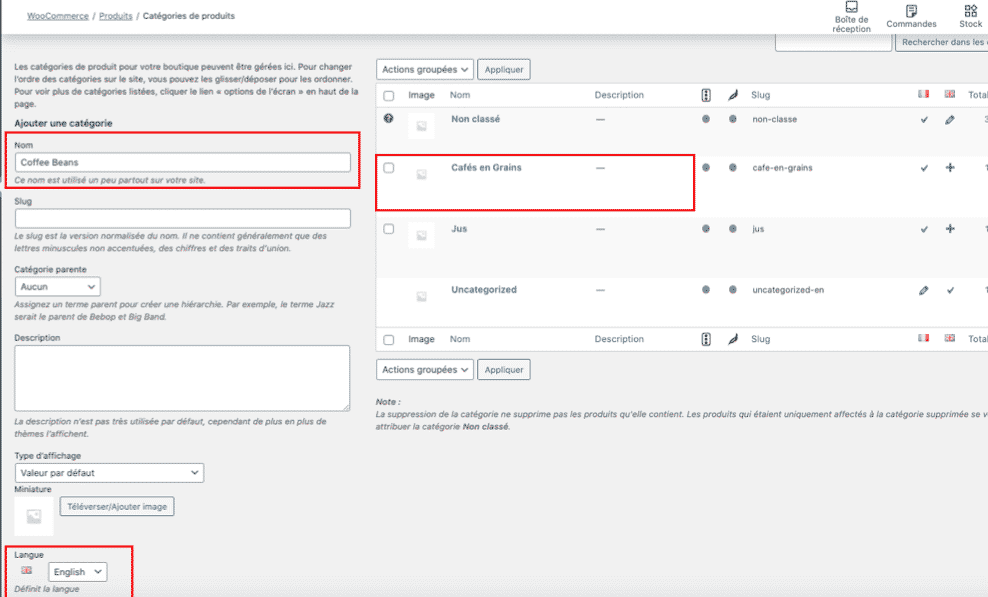Click the Appliquer button
Viewport: 988px width, 597px height.
pos(503,69)
